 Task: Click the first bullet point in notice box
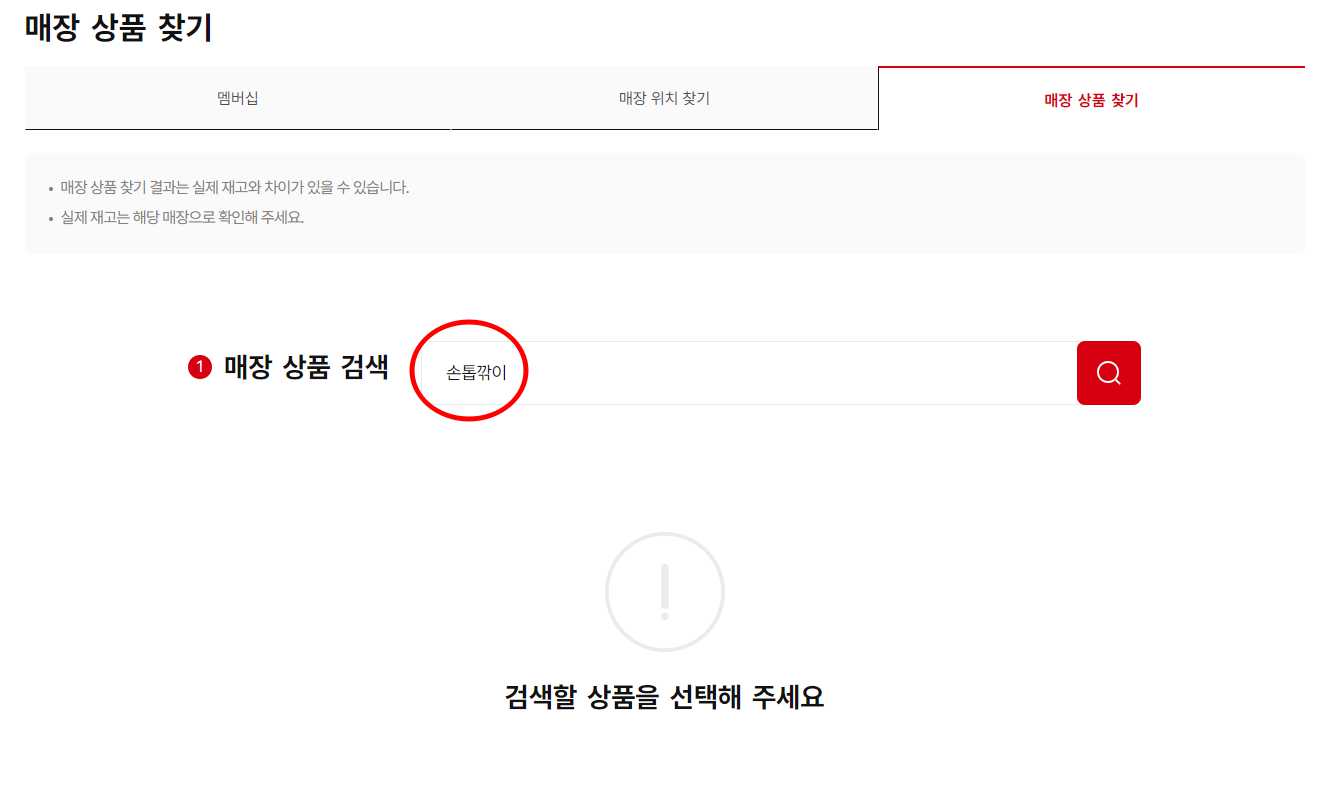coord(51,188)
